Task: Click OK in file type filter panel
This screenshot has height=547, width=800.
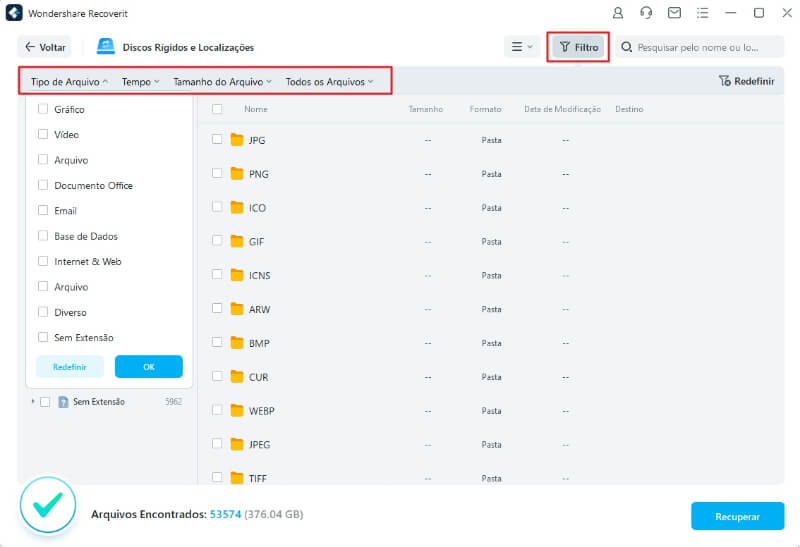Action: coord(148,366)
